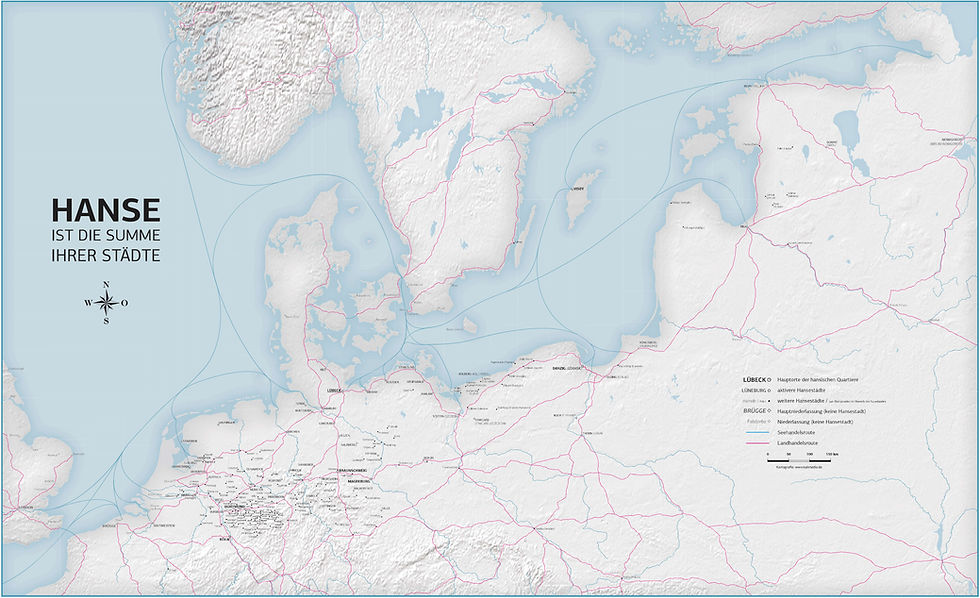The width and height of the screenshot is (980, 598).
Task: Click the Kartografie credit under the scale
Action: click(x=799, y=467)
